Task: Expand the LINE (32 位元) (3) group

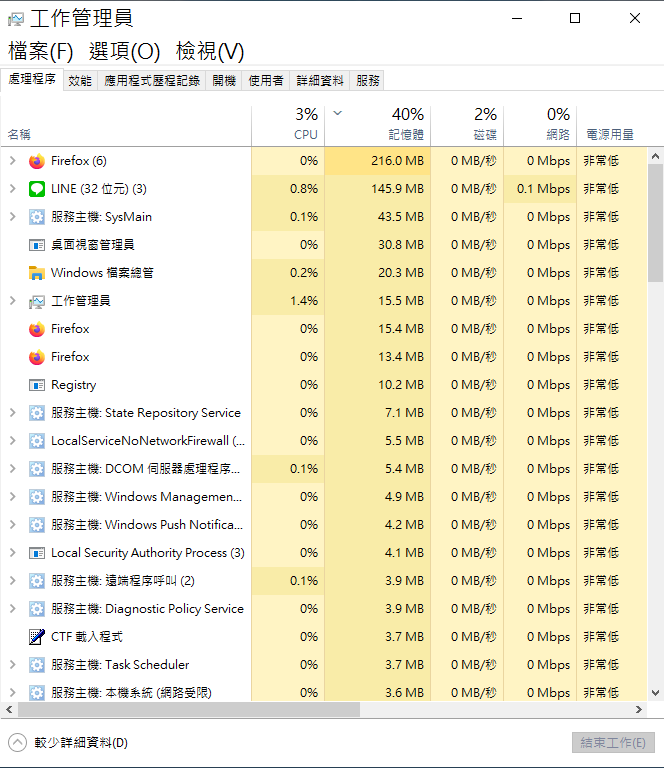Action: [13, 189]
